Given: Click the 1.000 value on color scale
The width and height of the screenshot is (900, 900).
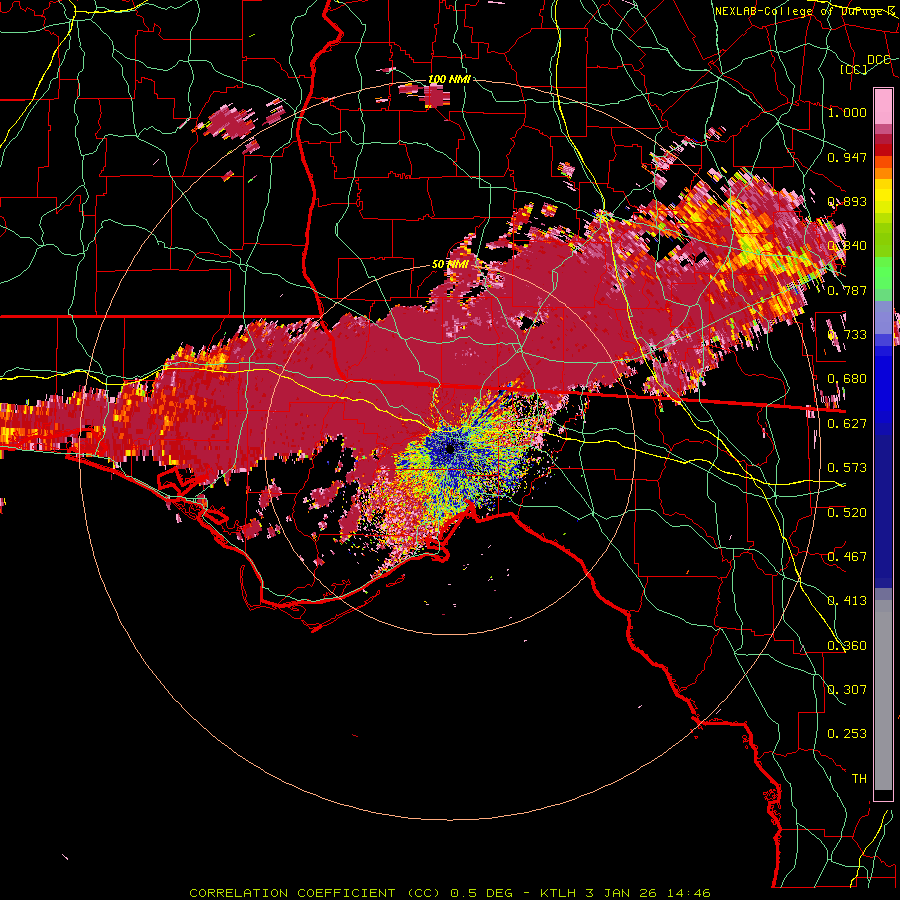Looking at the screenshot, I should [x=847, y=112].
